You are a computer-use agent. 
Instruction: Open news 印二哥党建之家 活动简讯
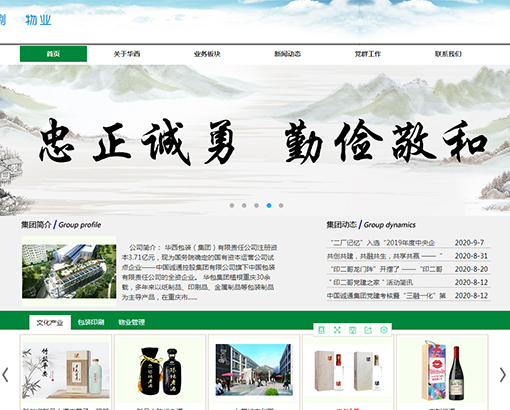tap(371, 282)
